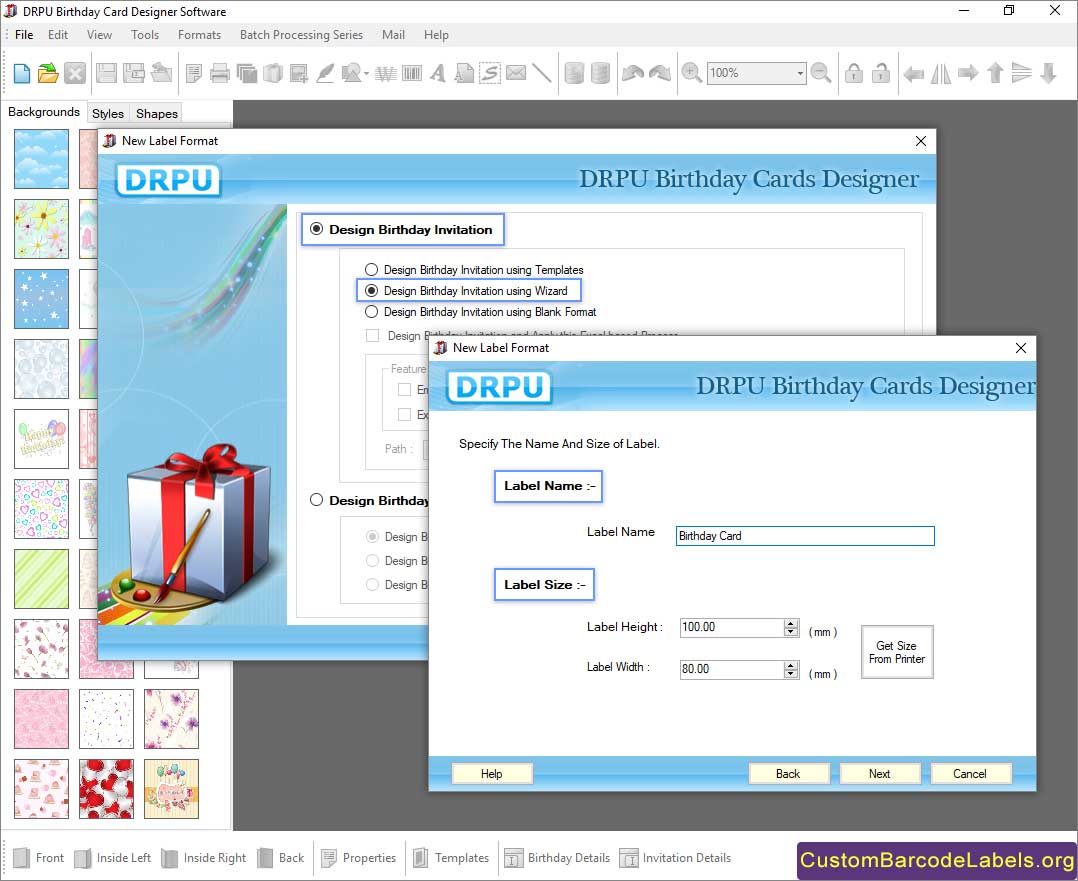Click the Undo arrow icon
The height and width of the screenshot is (881, 1078).
click(632, 73)
